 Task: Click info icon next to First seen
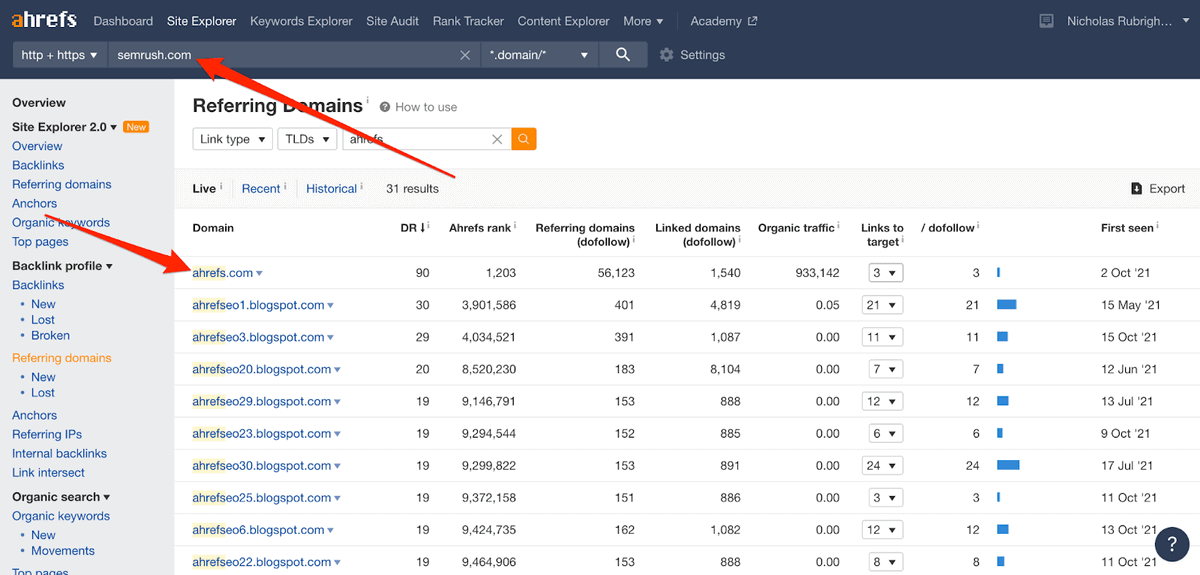(x=1157, y=227)
